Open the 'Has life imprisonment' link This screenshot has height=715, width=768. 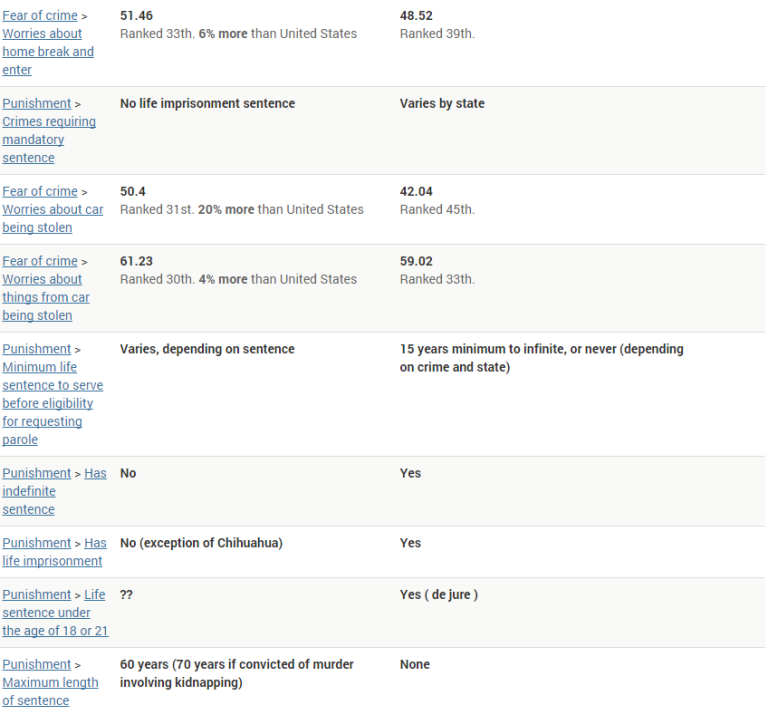click(x=52, y=561)
